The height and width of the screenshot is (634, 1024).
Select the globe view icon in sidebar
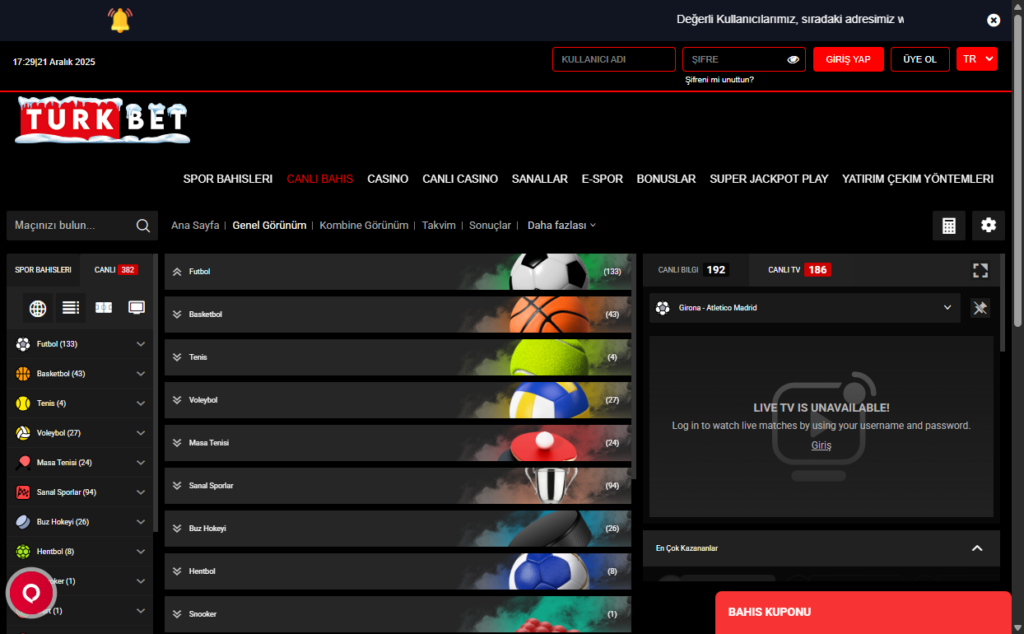38,308
